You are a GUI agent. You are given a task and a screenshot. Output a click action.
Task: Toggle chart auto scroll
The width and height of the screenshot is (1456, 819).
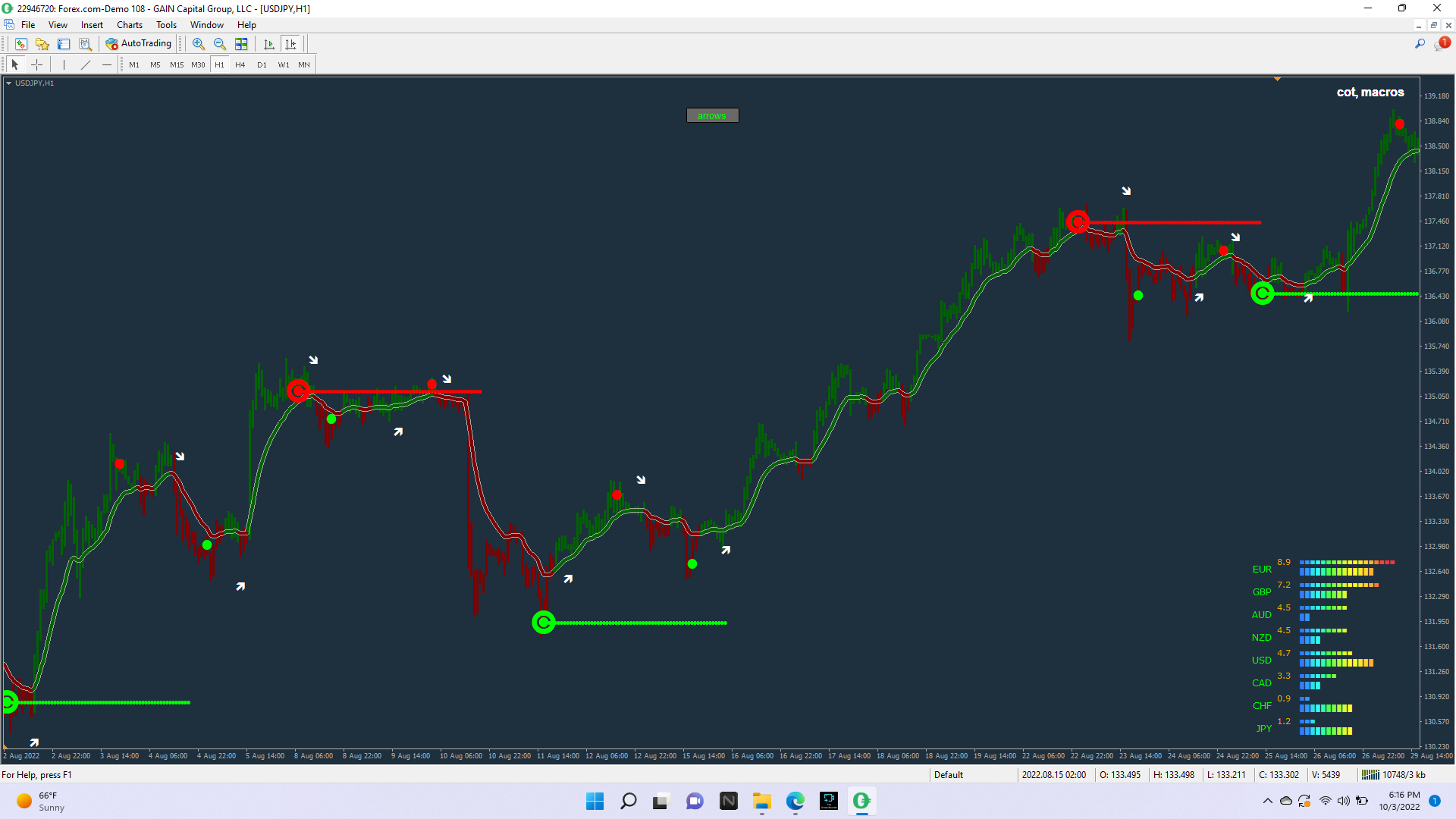pos(268,44)
